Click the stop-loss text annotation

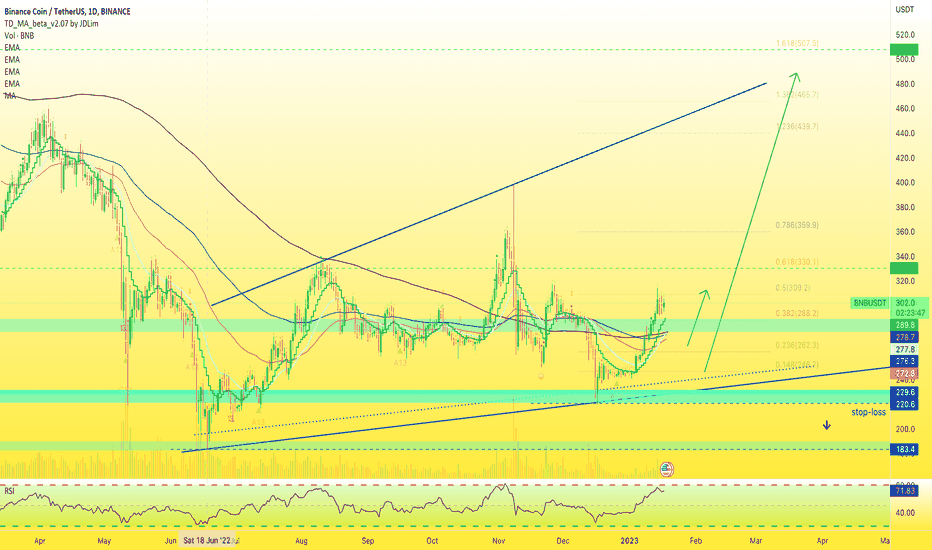[868, 412]
